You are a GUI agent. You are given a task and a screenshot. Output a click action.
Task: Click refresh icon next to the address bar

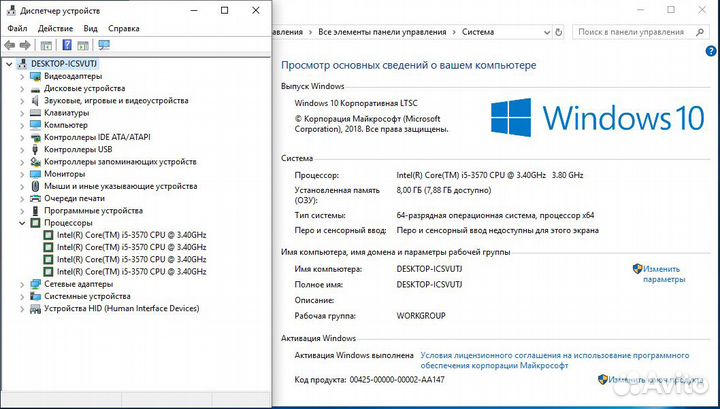click(x=558, y=32)
